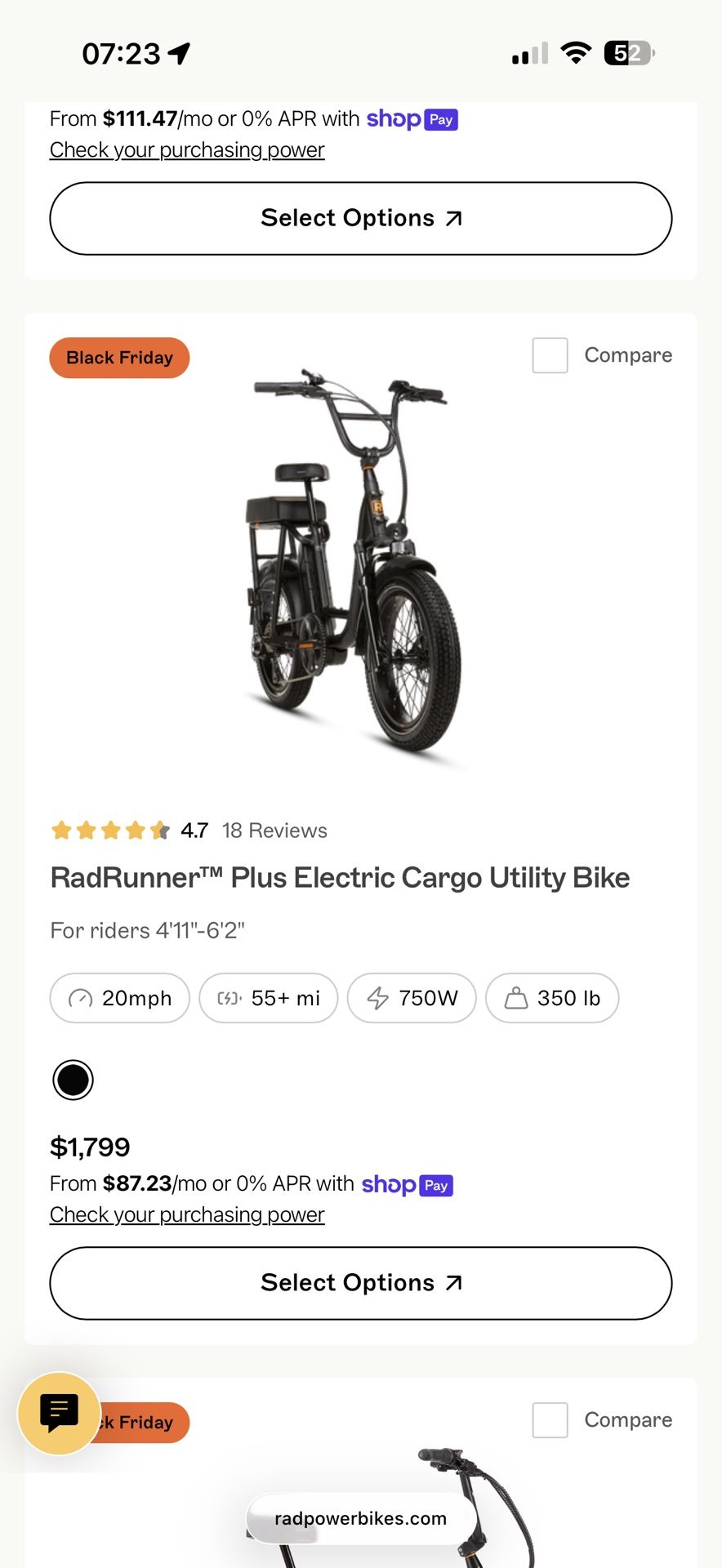Click the star rating next to 4.7
This screenshot has width=722, height=1568.
[110, 830]
